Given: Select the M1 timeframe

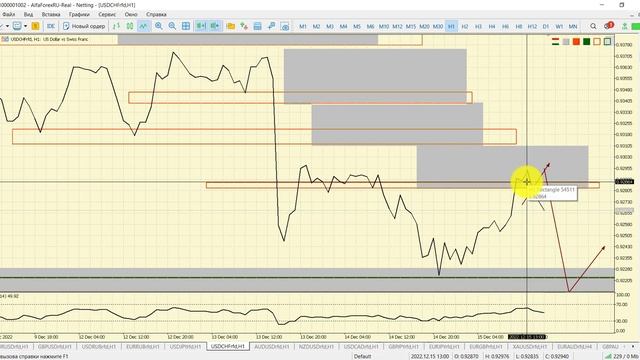Looking at the screenshot, I should click(303, 26).
